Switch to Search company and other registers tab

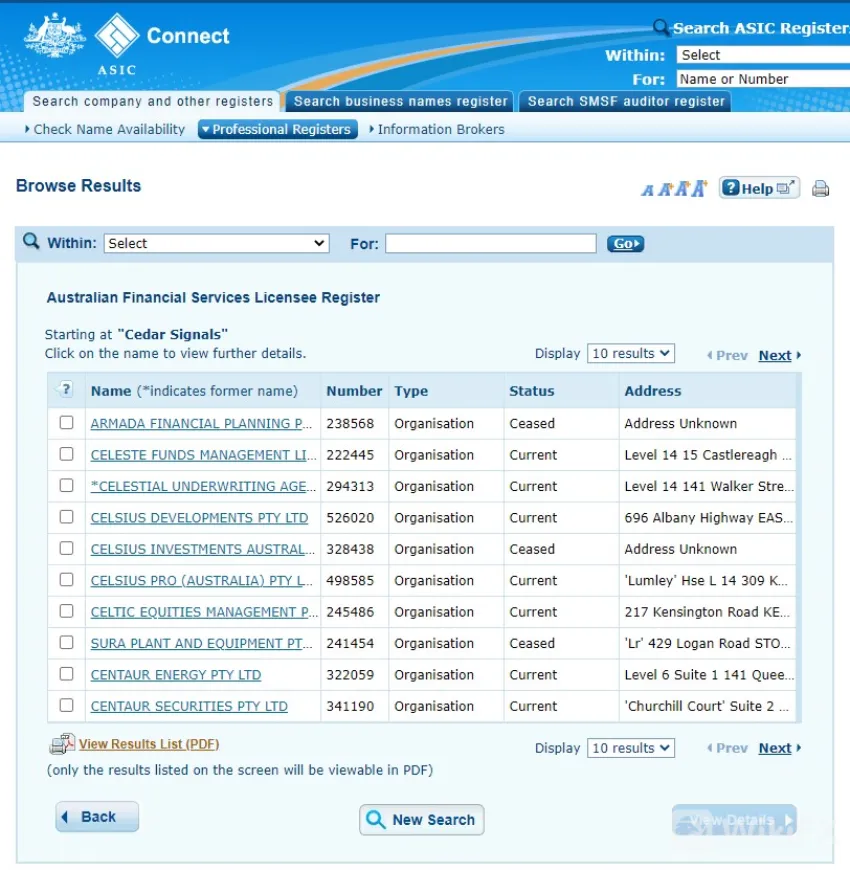(152, 101)
